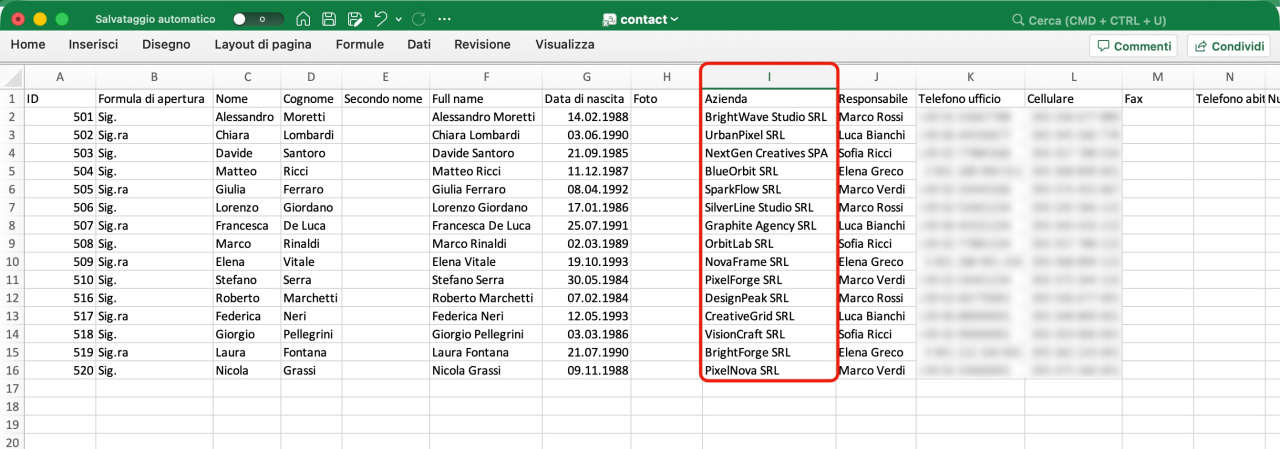Open the contact file name dropdown

pos(641,19)
